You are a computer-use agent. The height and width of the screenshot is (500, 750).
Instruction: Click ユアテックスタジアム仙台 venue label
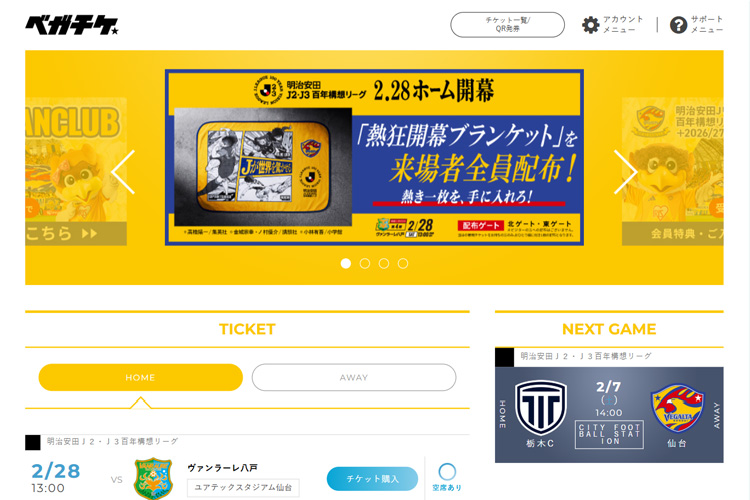tap(243, 488)
